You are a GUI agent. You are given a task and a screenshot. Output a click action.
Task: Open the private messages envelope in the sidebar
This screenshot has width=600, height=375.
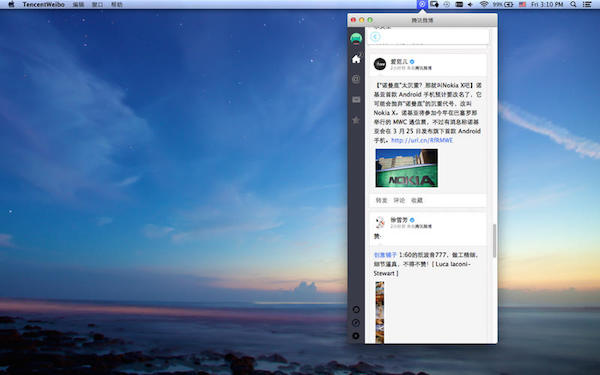pyautogui.click(x=356, y=100)
